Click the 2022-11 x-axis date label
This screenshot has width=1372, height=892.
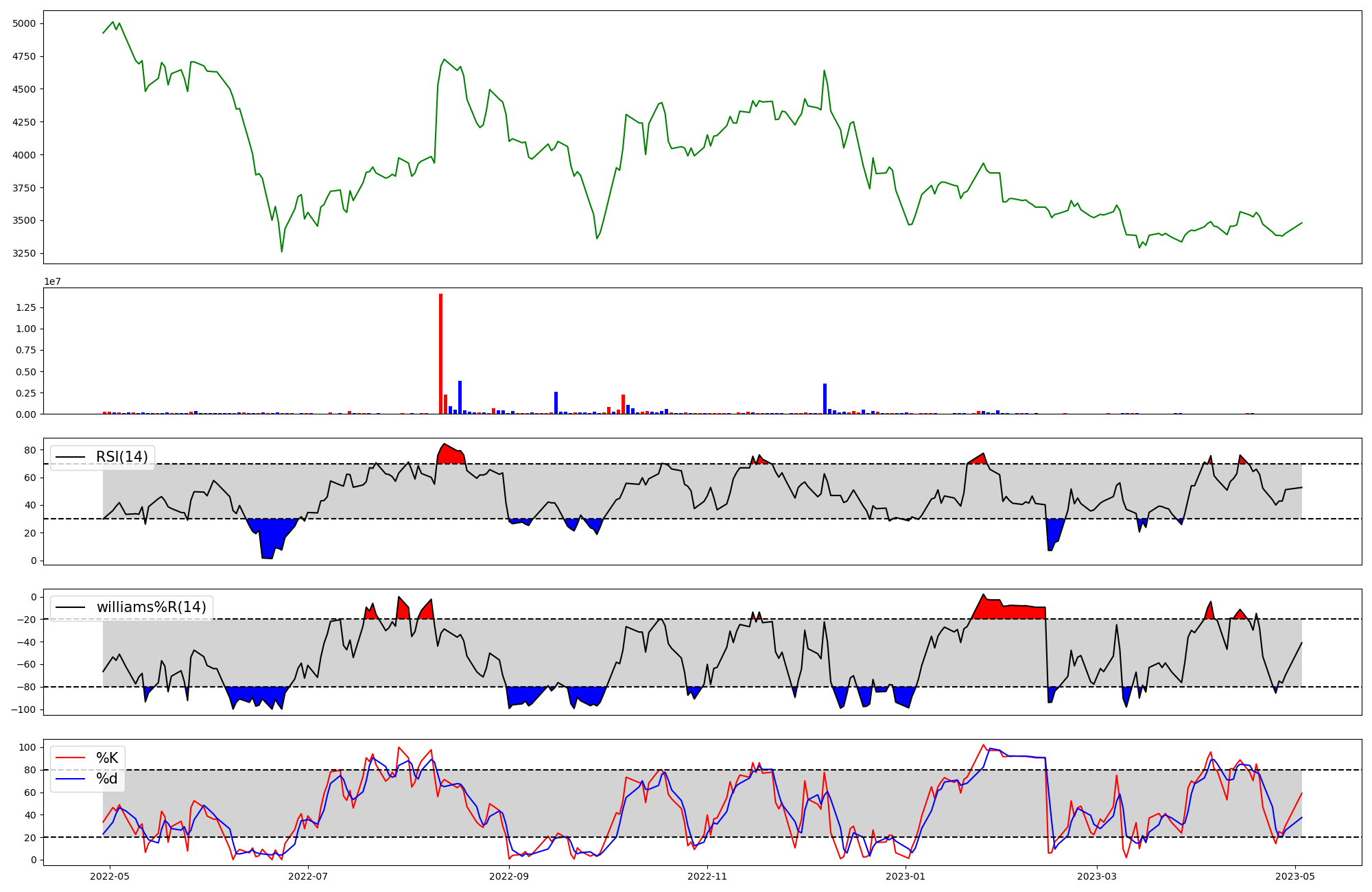[x=707, y=876]
